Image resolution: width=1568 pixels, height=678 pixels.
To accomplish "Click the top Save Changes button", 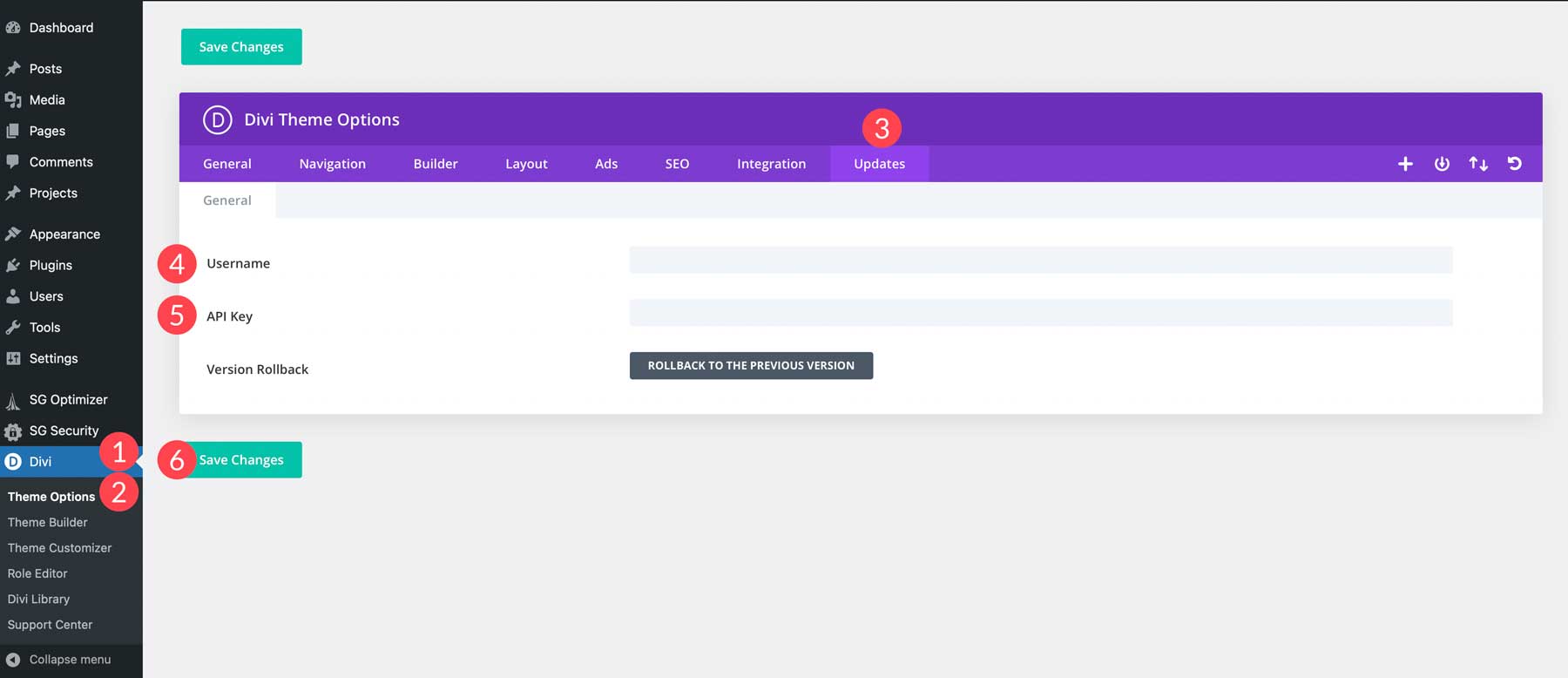I will pos(241,47).
